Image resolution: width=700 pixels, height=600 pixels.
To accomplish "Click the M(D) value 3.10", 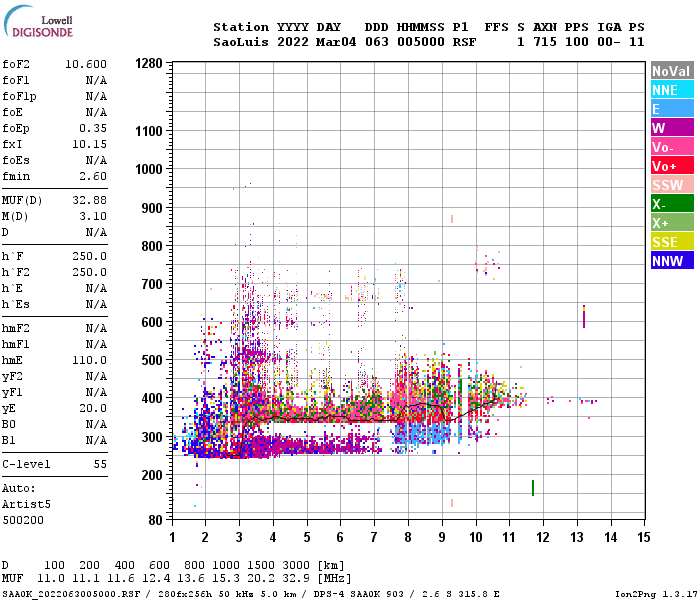I will point(93,216).
